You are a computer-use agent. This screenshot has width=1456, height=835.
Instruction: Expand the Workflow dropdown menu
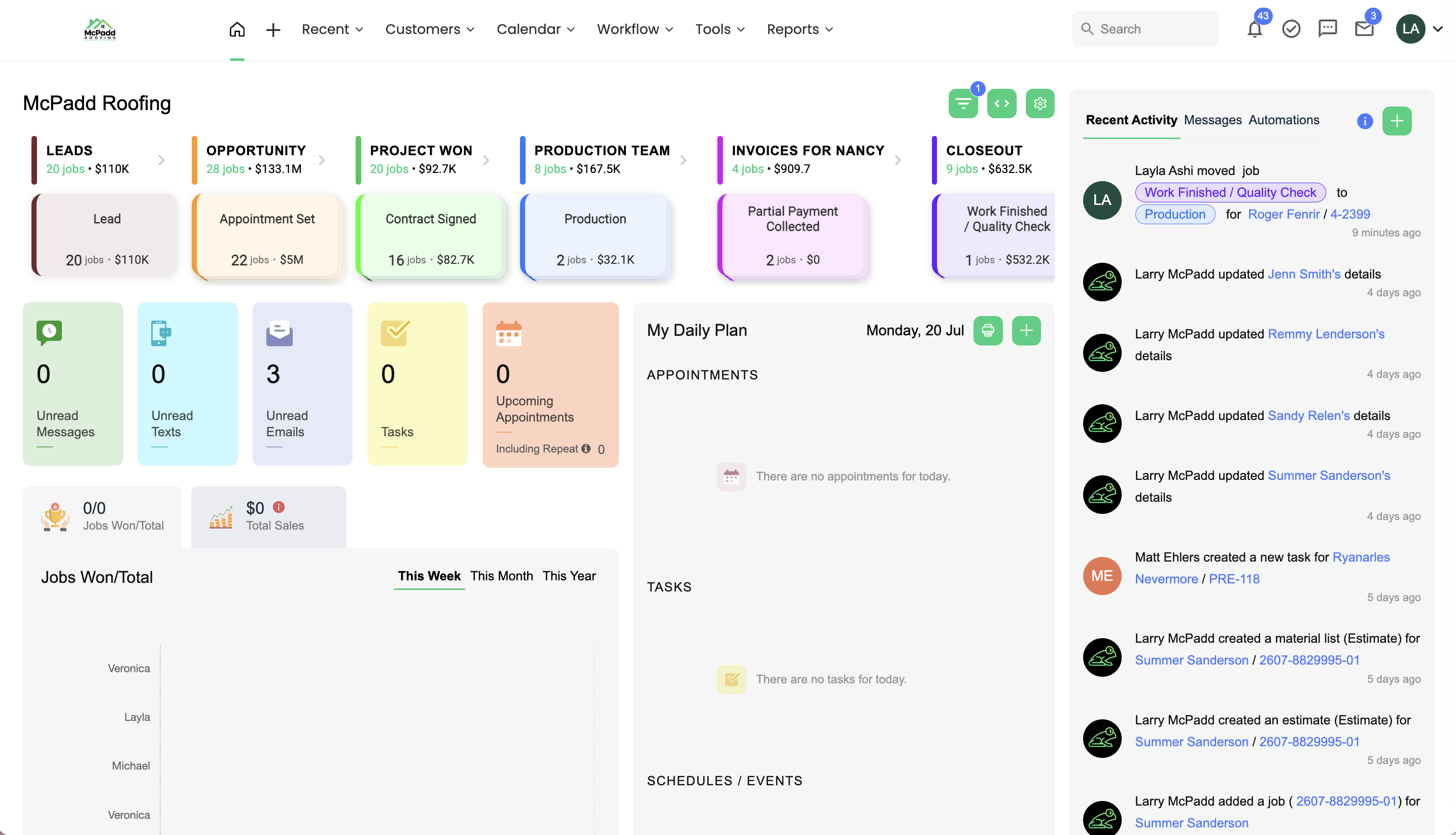(x=635, y=29)
